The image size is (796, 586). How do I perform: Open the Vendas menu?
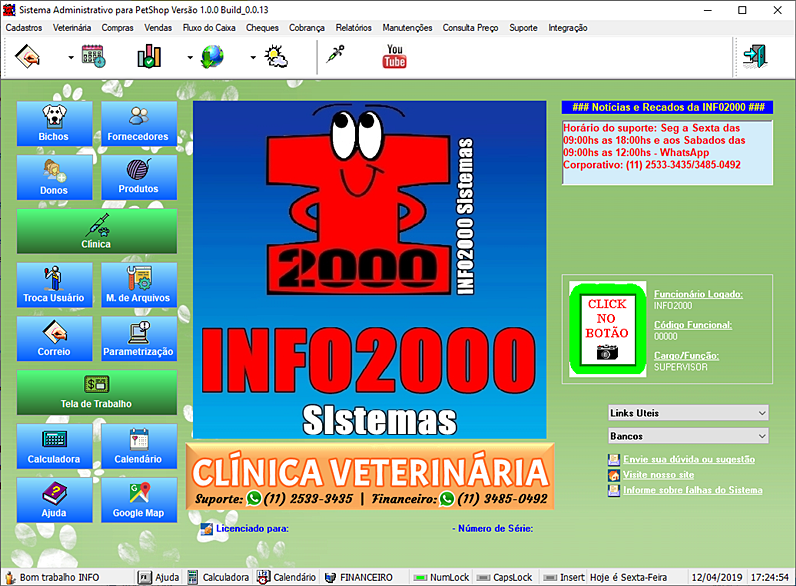158,28
